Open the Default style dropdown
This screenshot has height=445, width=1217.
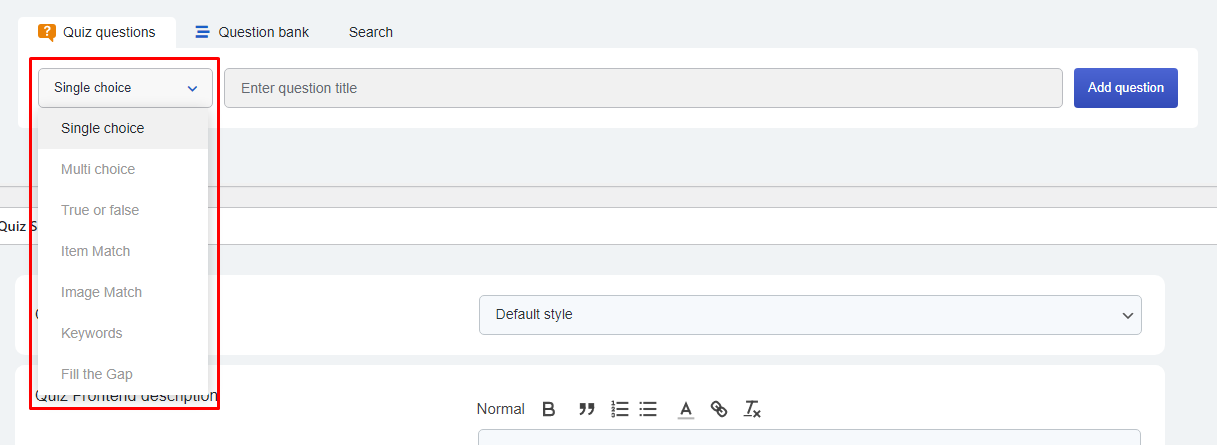click(810, 314)
